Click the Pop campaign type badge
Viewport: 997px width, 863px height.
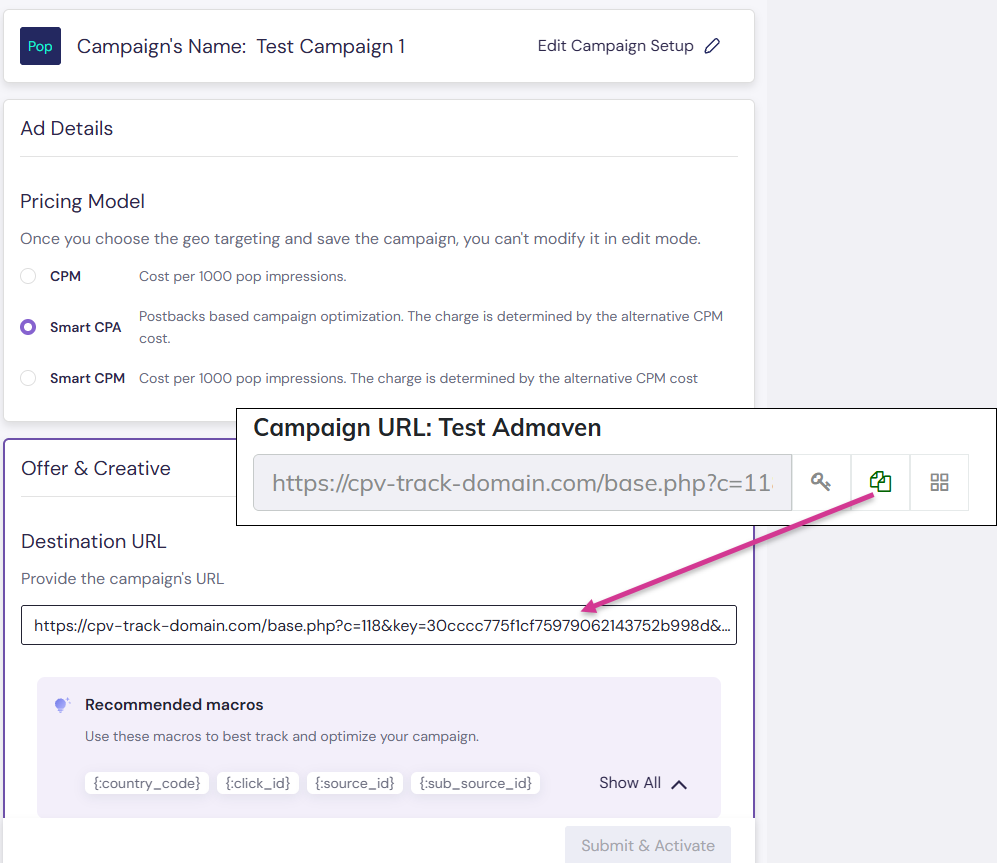[x=40, y=46]
